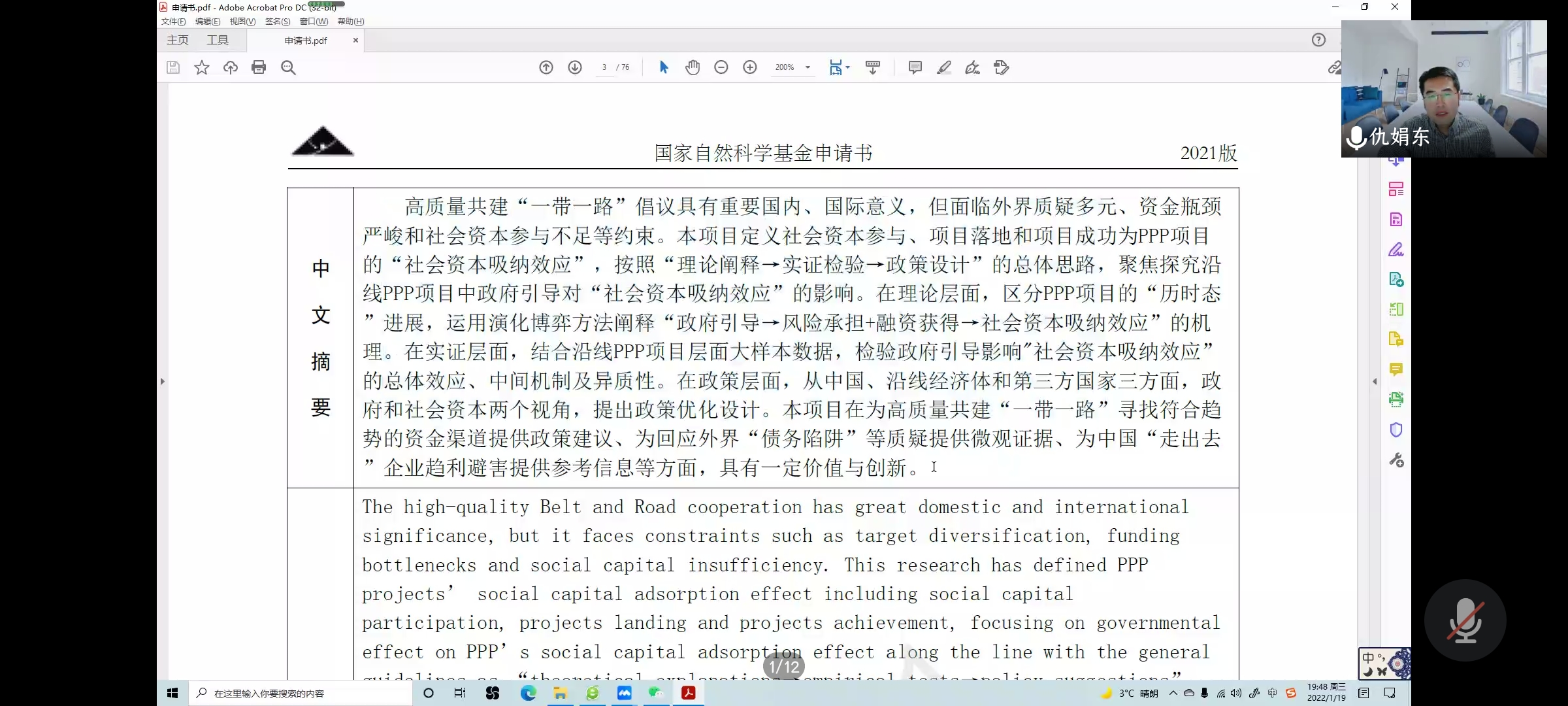Expand the left navigation pane arrow
Image resolution: width=1568 pixels, height=706 pixels.
[x=163, y=381]
